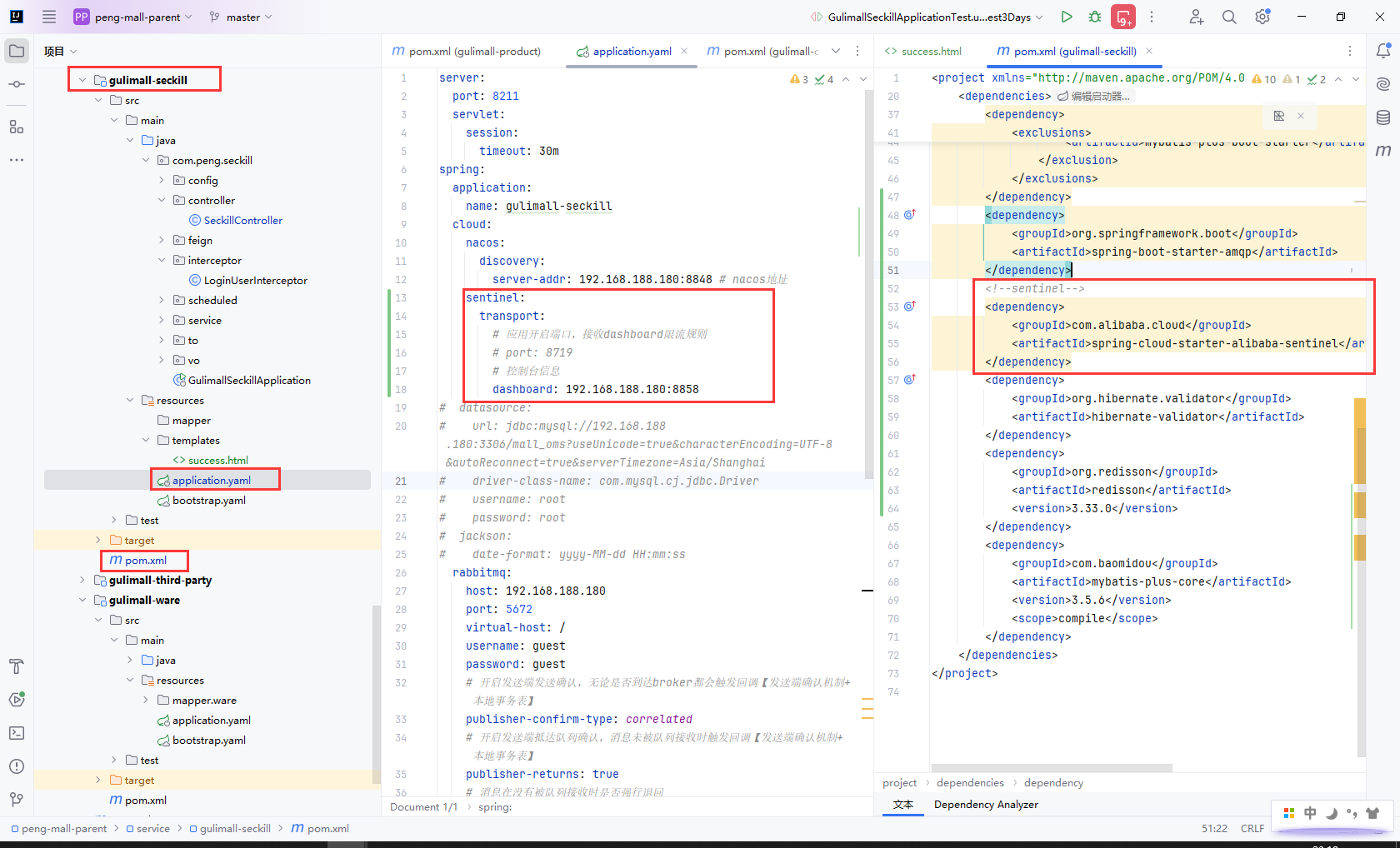Expand the config package folder

(x=162, y=180)
